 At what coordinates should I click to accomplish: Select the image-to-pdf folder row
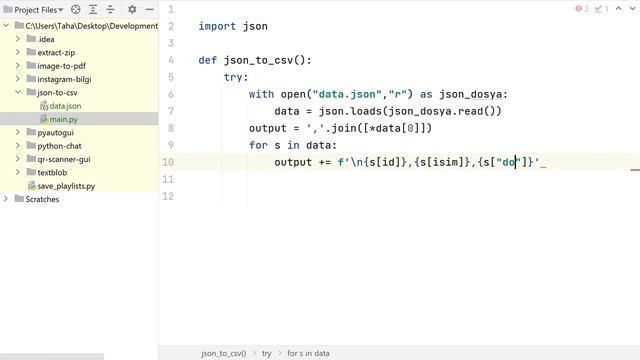point(79,65)
